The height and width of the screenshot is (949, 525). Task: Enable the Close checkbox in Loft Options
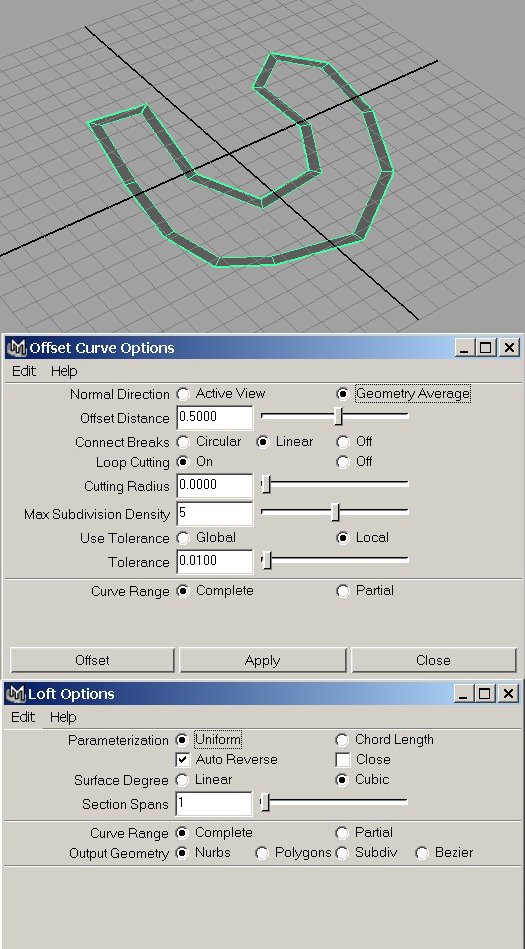coord(343,760)
